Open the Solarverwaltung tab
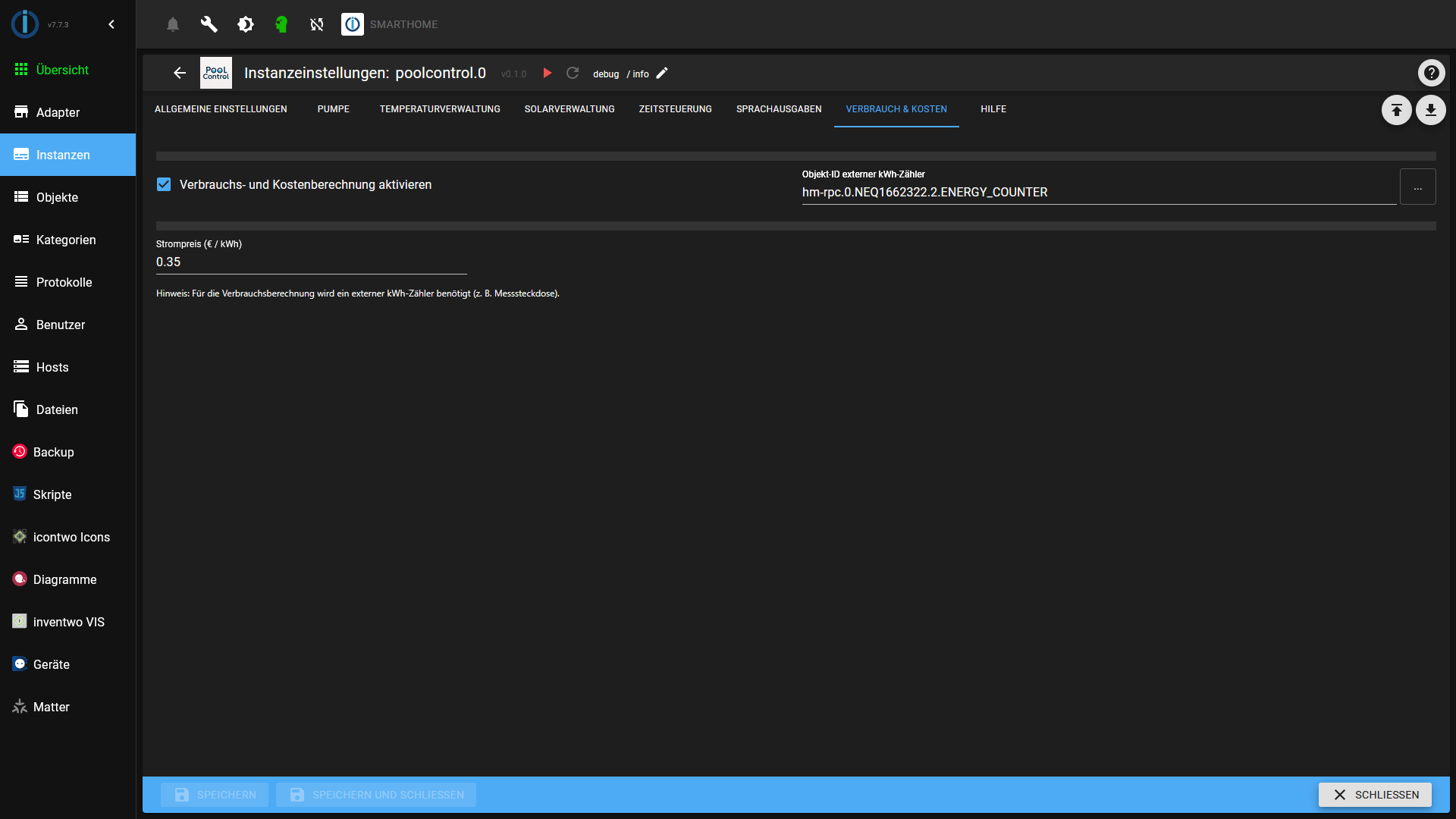Viewport: 1456px width, 819px height. 569,109
